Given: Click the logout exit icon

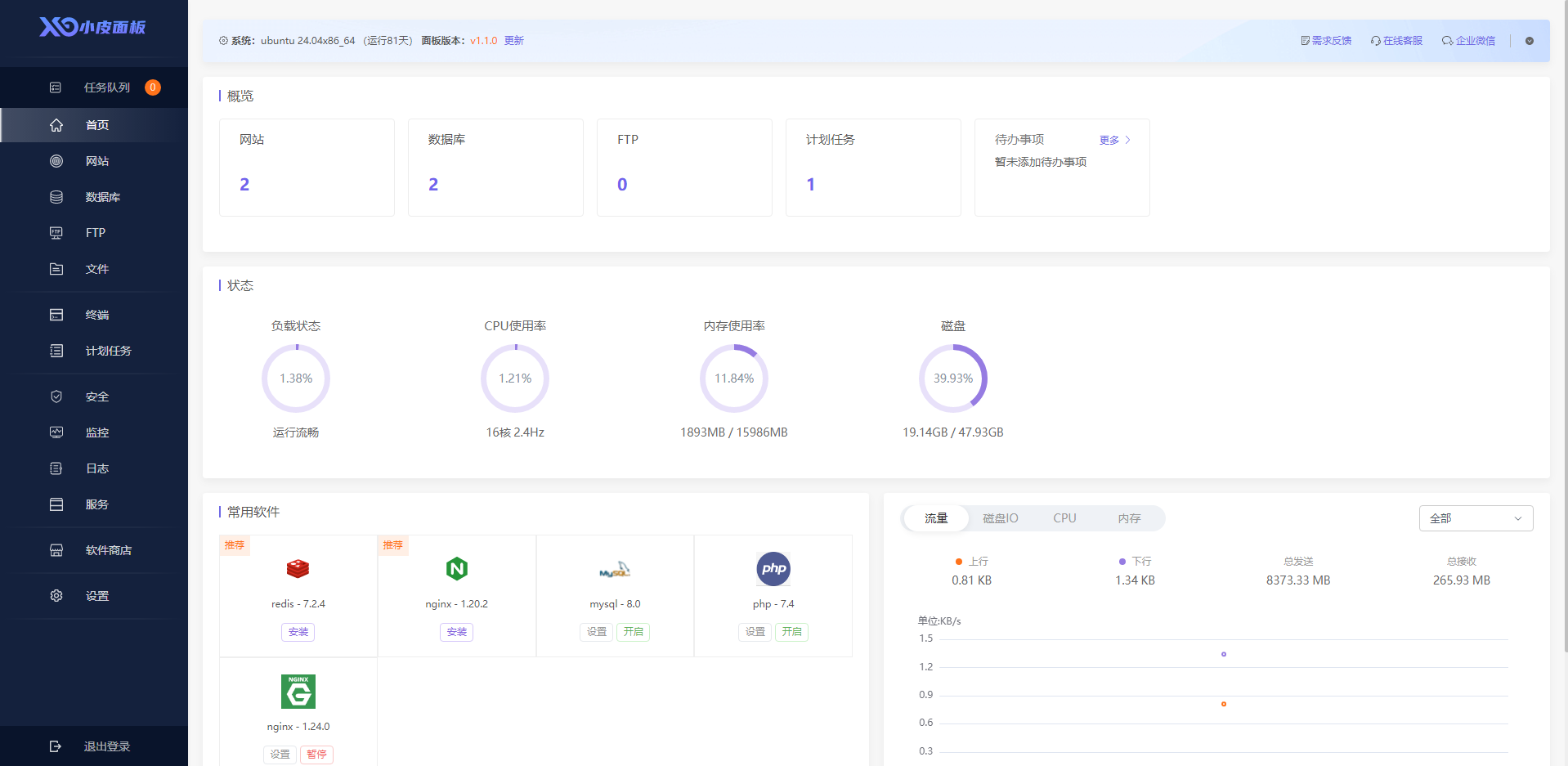Looking at the screenshot, I should tap(56, 746).
